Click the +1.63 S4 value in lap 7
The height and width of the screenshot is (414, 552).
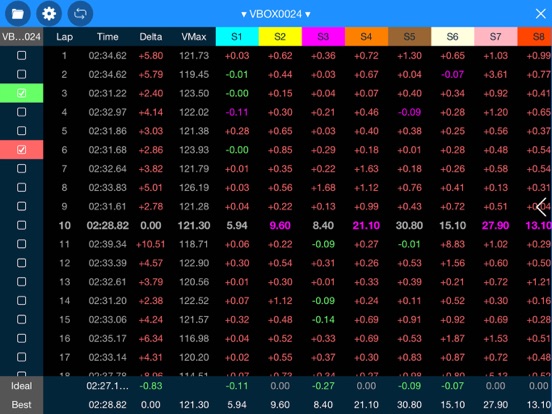click(x=366, y=169)
